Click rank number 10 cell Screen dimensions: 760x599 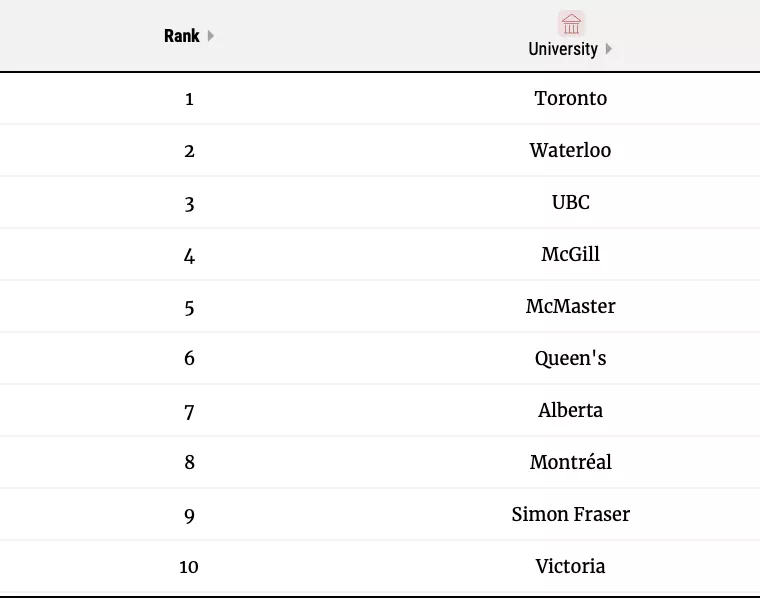tap(189, 567)
